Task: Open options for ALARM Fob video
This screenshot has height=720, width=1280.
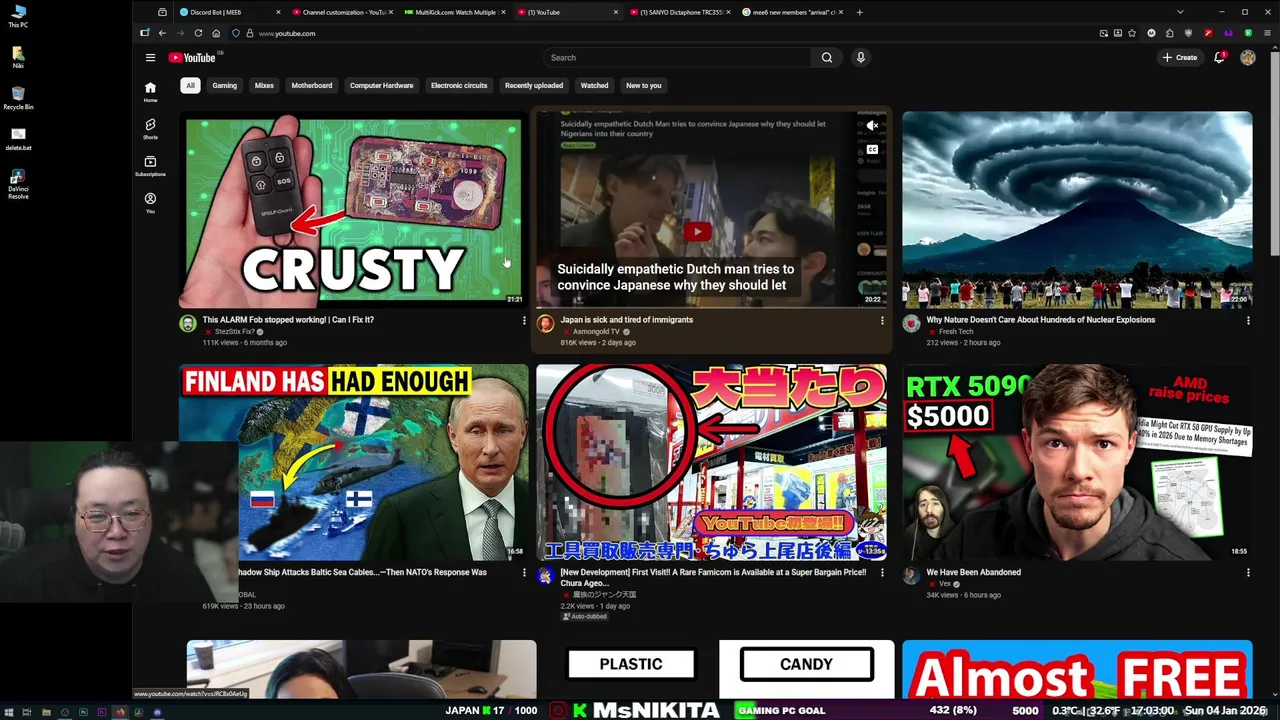Action: [524, 320]
